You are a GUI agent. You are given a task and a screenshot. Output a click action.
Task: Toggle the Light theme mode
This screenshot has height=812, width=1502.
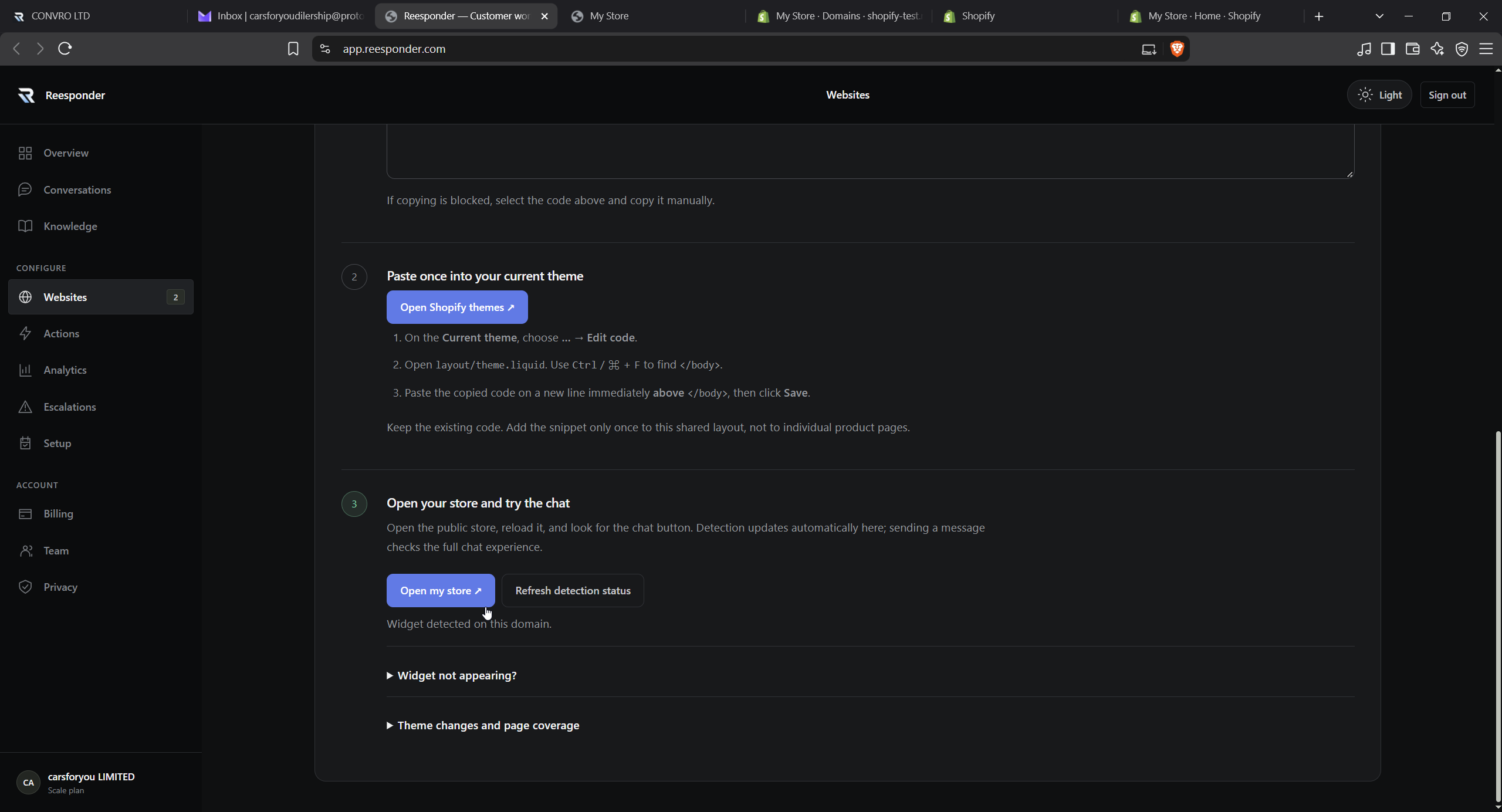coord(1379,95)
